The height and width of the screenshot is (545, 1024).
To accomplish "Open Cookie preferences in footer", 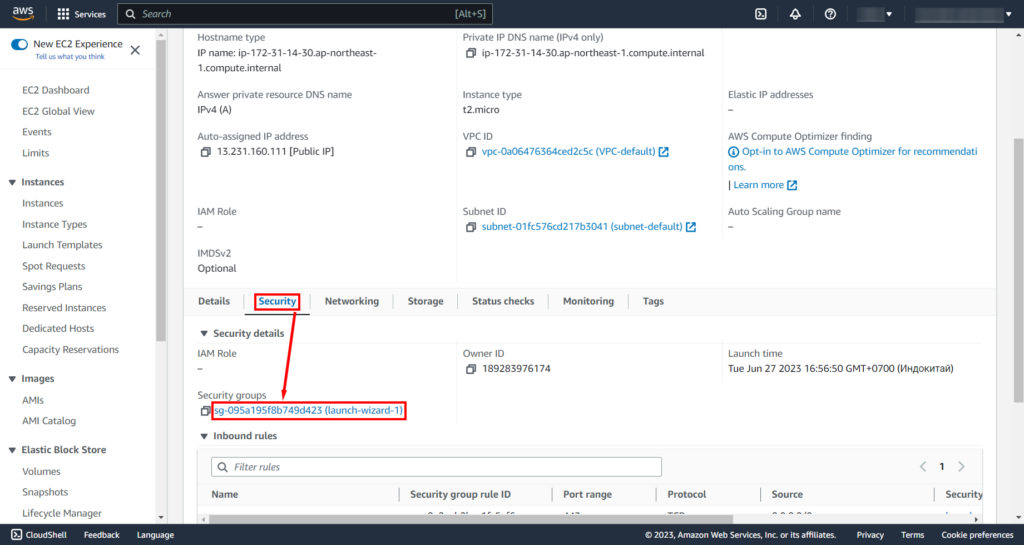I will click(x=977, y=535).
